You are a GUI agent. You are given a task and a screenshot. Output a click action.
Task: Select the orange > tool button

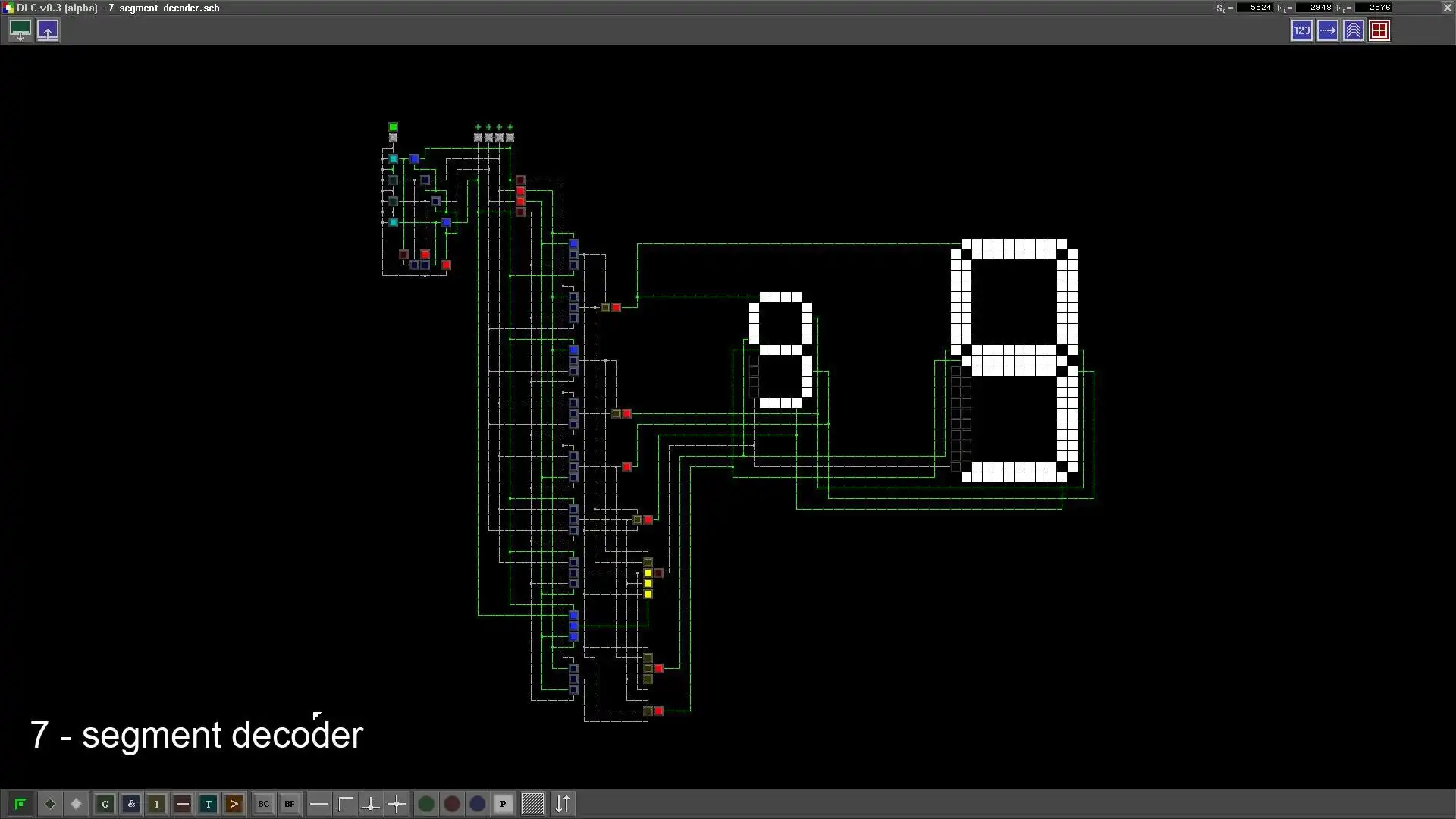coord(234,804)
